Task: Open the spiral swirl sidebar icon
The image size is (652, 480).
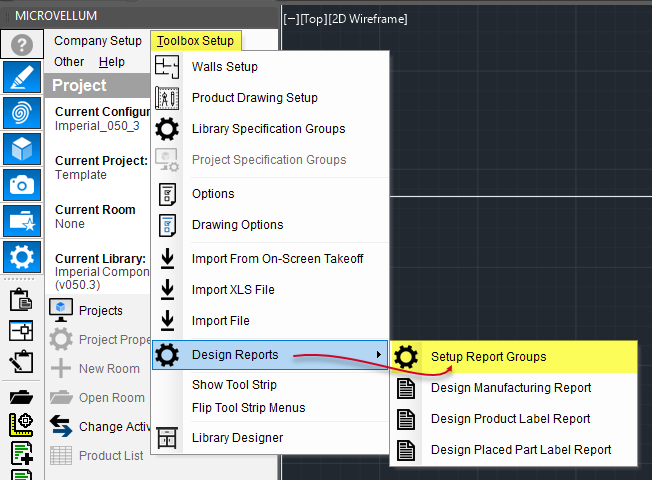Action: pos(22,113)
